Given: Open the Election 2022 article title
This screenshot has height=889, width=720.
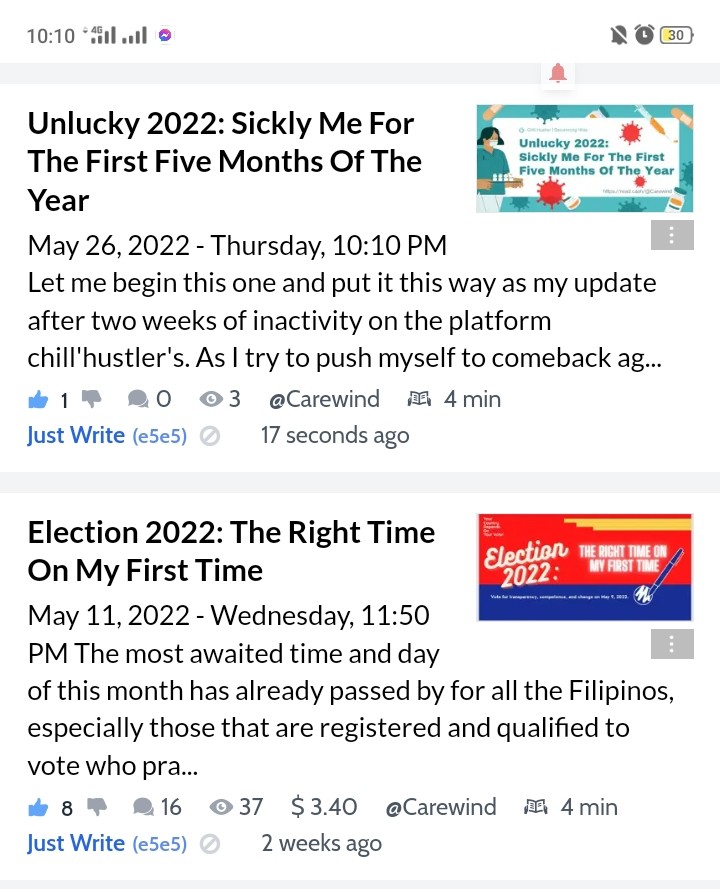Looking at the screenshot, I should (231, 551).
